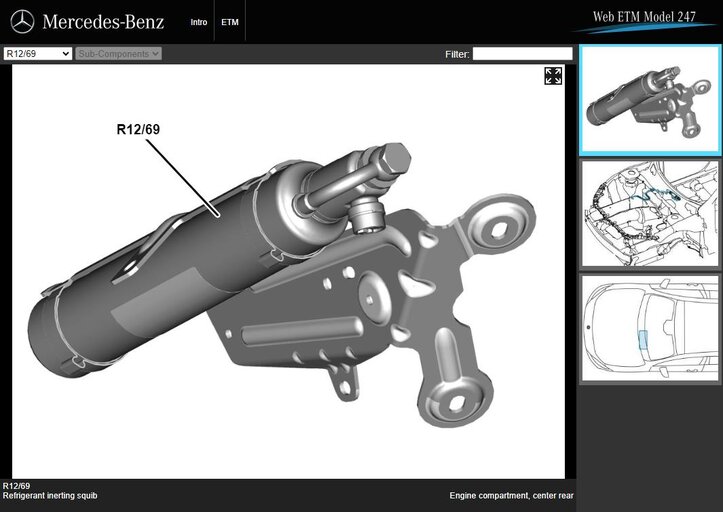This screenshot has width=723, height=512.
Task: Toggle fullscreen view of the image
Action: pos(553,76)
